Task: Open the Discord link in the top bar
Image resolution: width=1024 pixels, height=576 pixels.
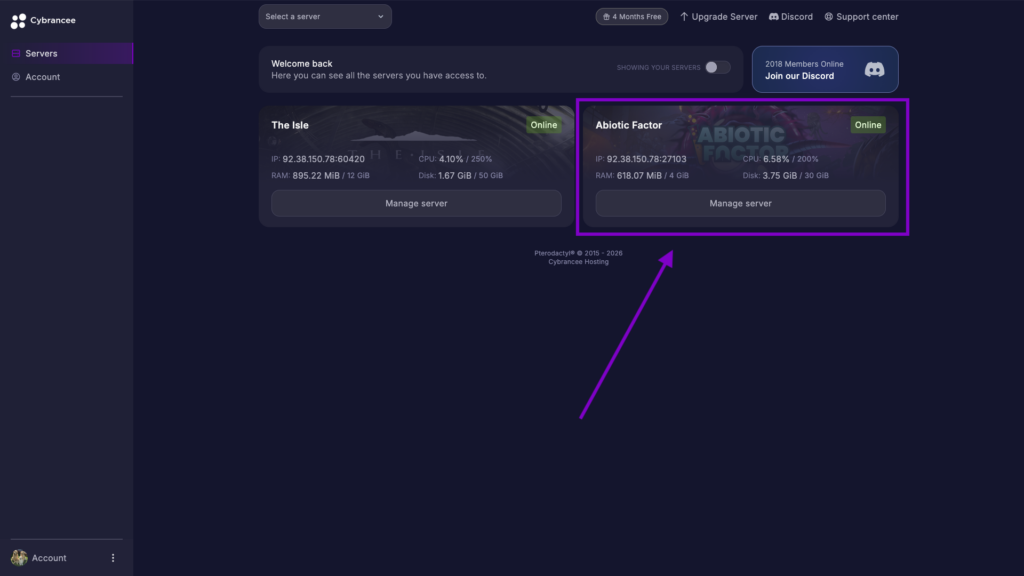Action: coord(791,16)
